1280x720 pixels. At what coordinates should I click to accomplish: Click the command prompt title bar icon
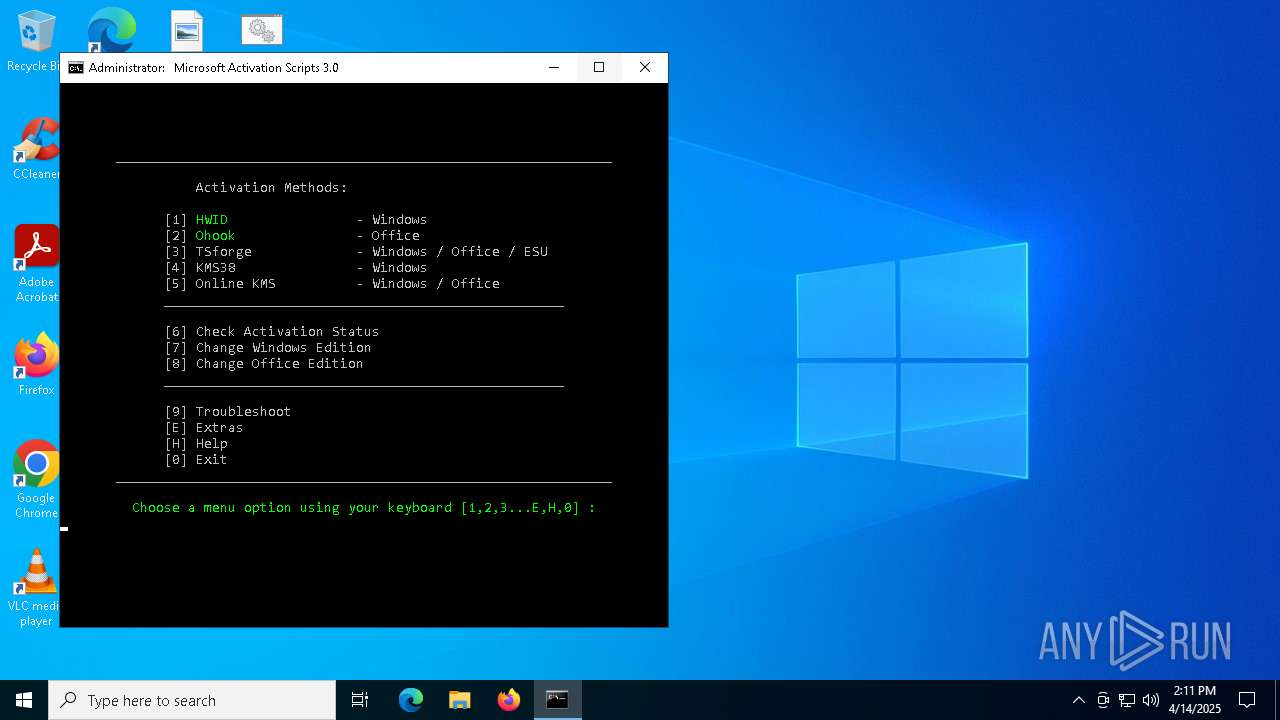(x=76, y=68)
